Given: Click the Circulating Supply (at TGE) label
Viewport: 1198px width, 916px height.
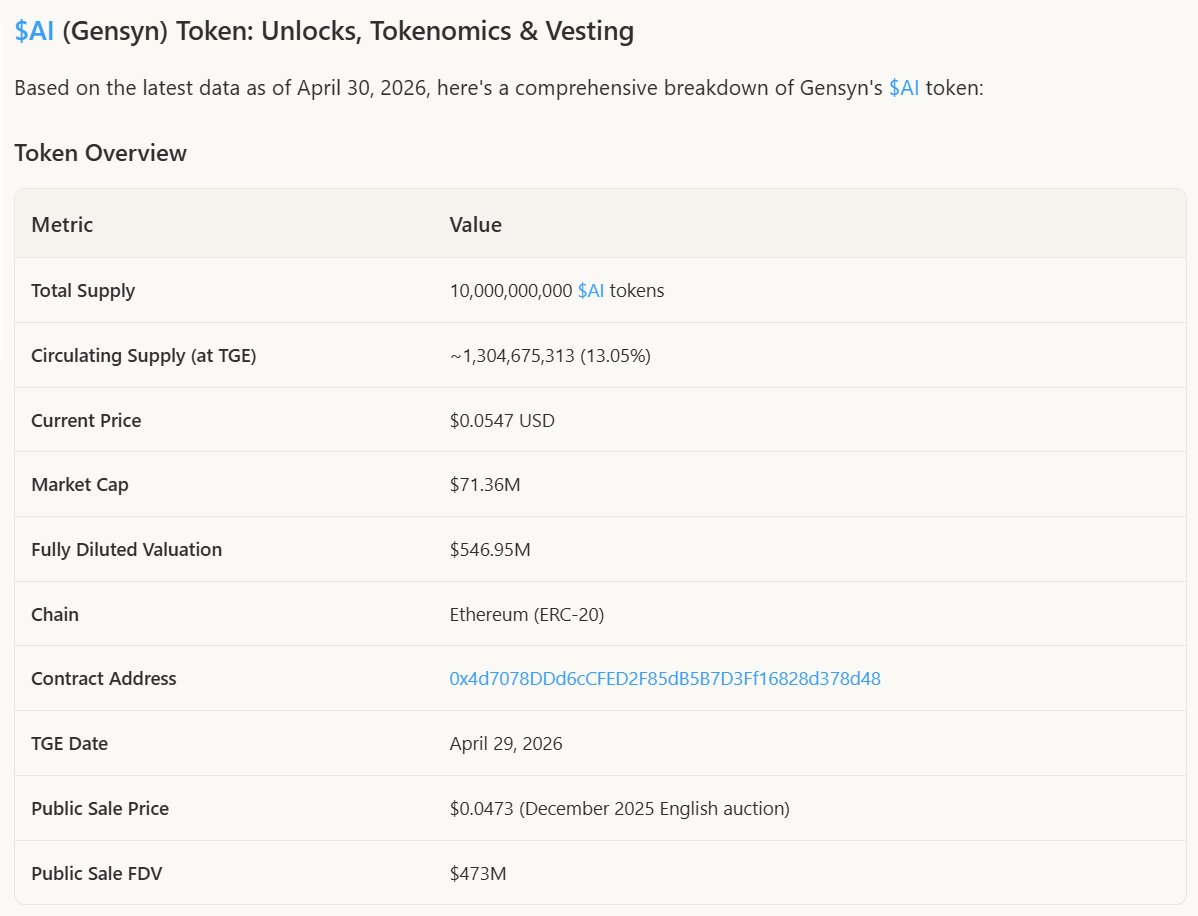Looking at the screenshot, I should [x=144, y=355].
